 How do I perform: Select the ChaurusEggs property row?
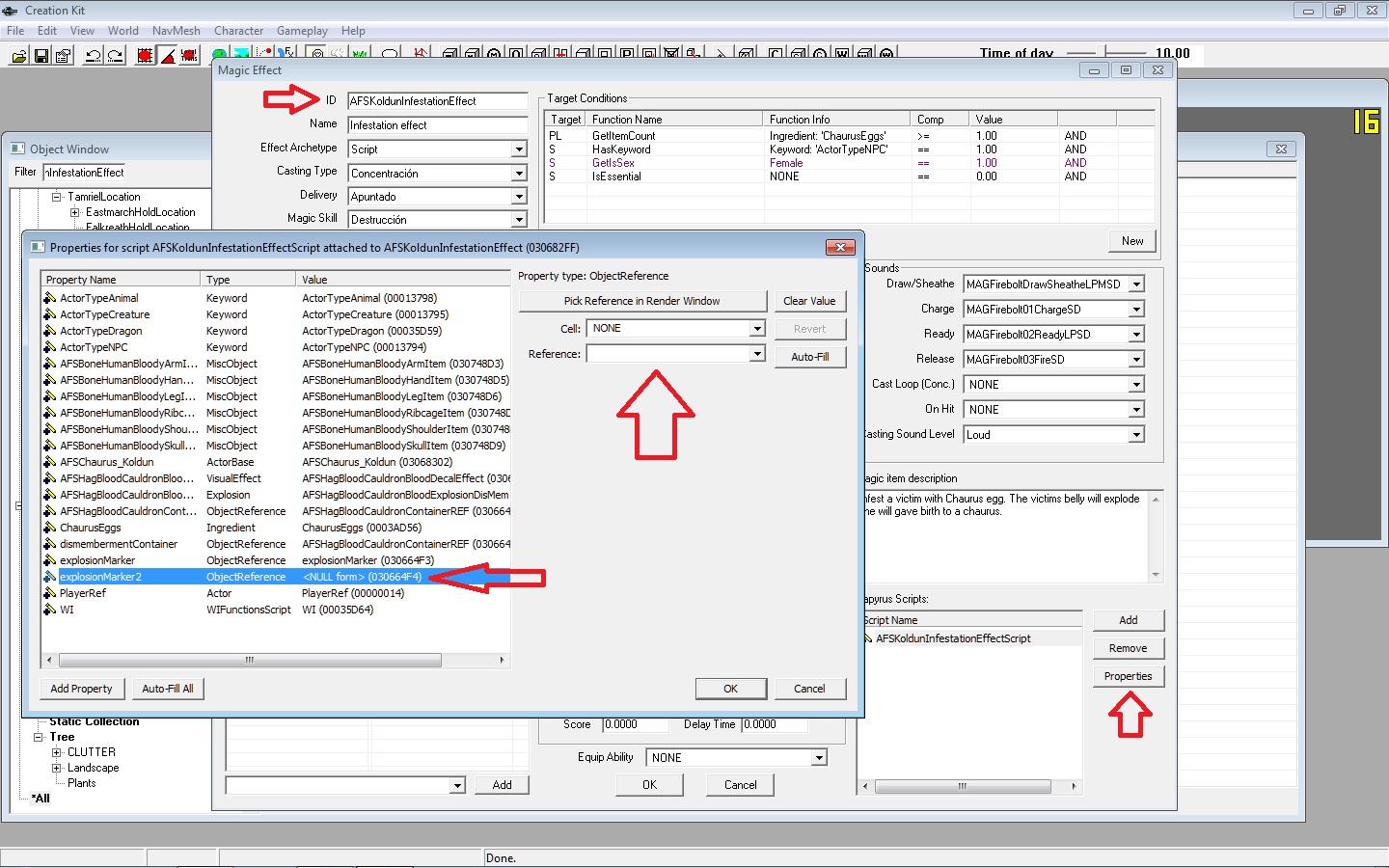[276, 528]
